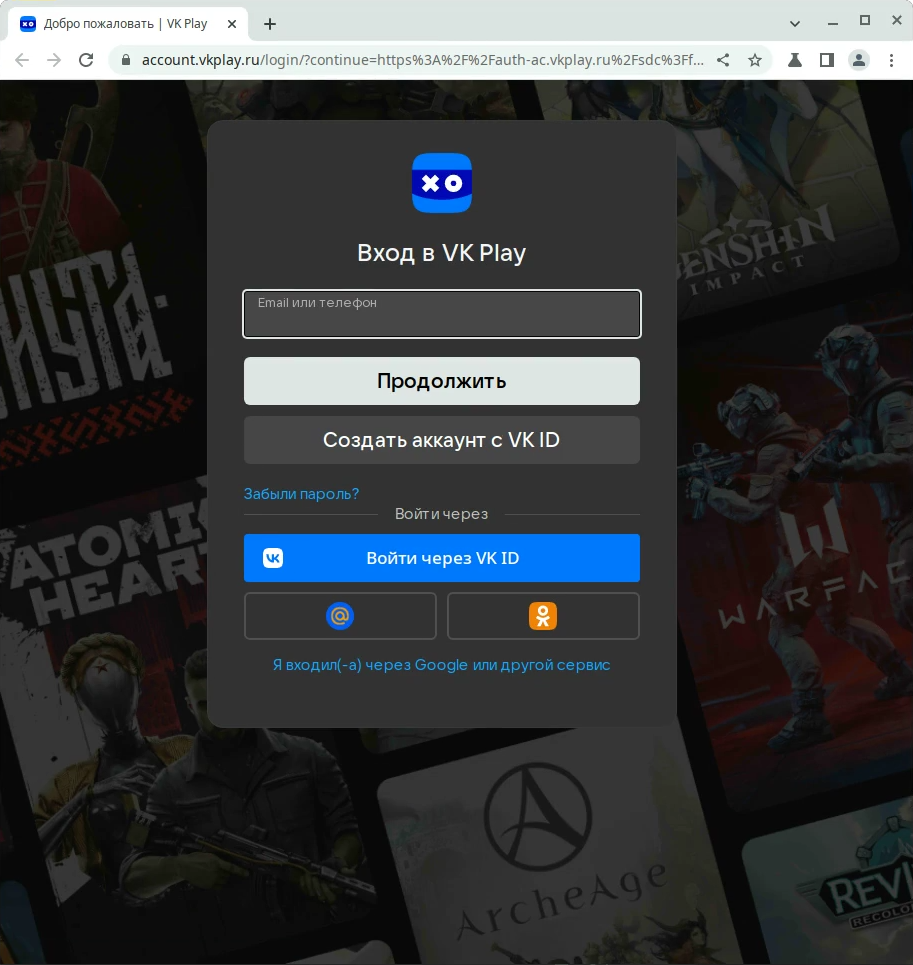Open the Chrome three-dot menu
913x965 pixels.
891,60
